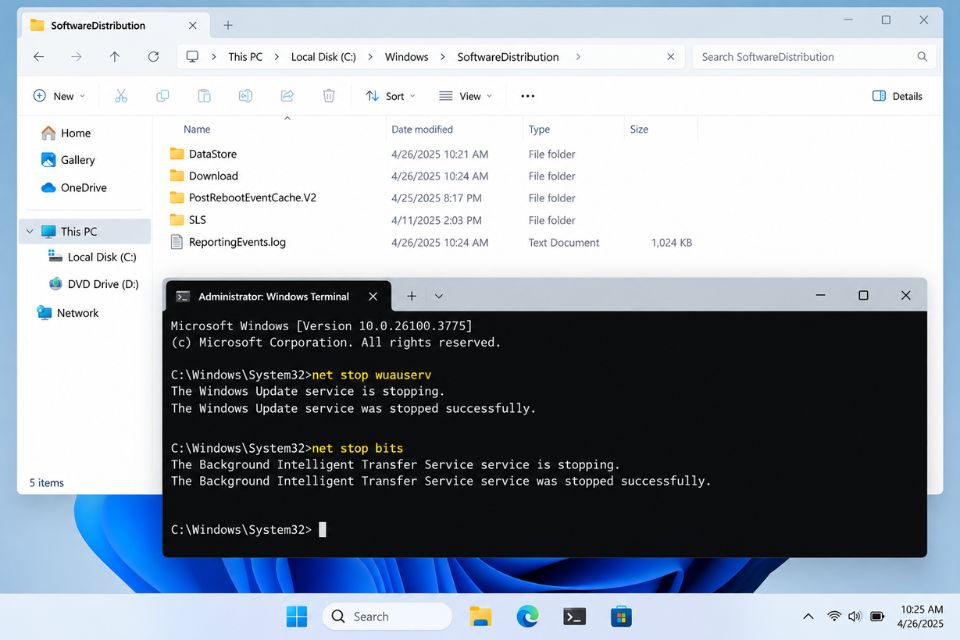Toggle the Details pane
This screenshot has height=640, width=960.
(x=897, y=96)
